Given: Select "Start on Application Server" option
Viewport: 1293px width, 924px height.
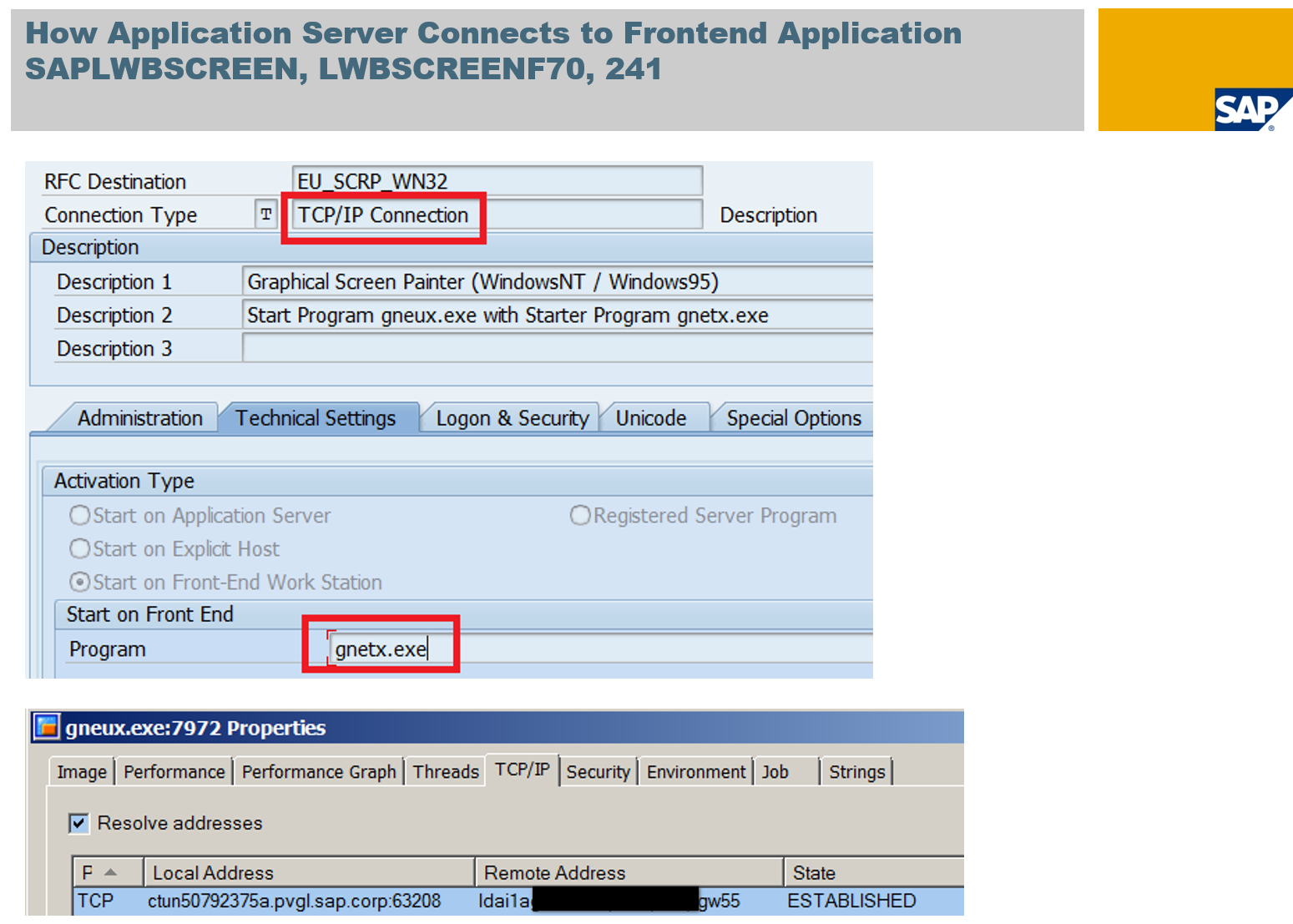Looking at the screenshot, I should point(79,515).
